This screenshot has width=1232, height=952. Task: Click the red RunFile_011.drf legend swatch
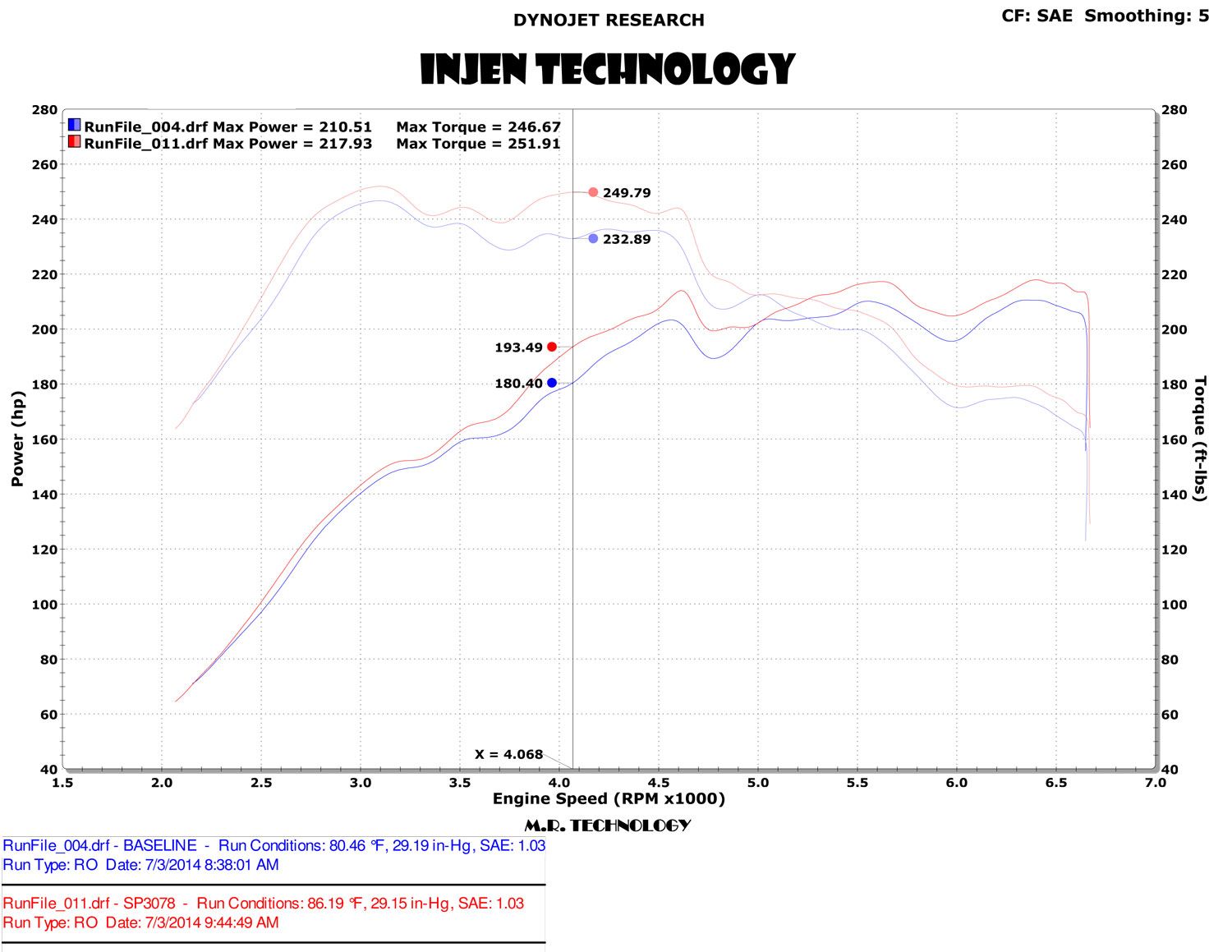[x=75, y=142]
